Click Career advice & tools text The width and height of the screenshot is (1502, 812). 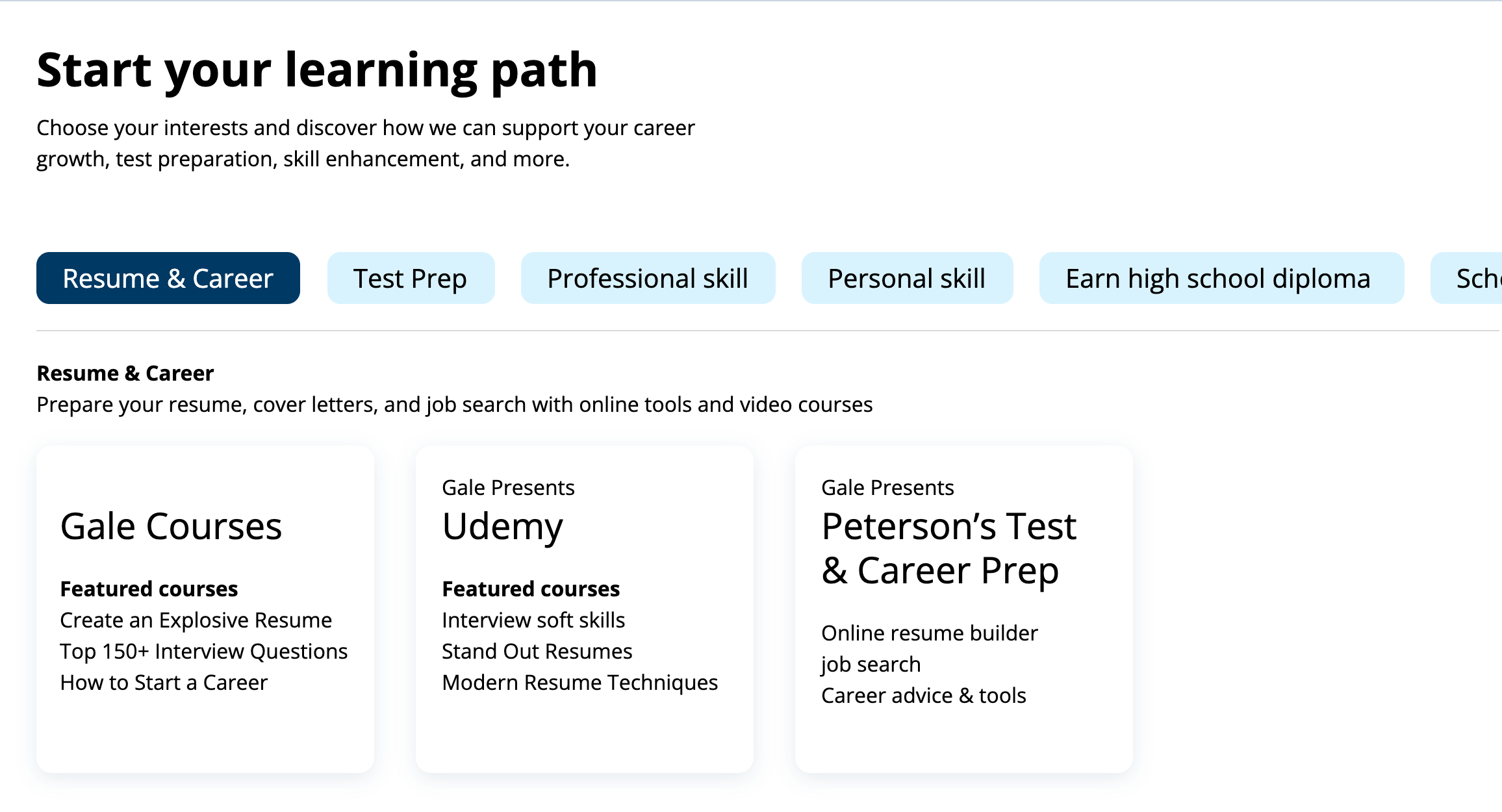[x=924, y=696]
